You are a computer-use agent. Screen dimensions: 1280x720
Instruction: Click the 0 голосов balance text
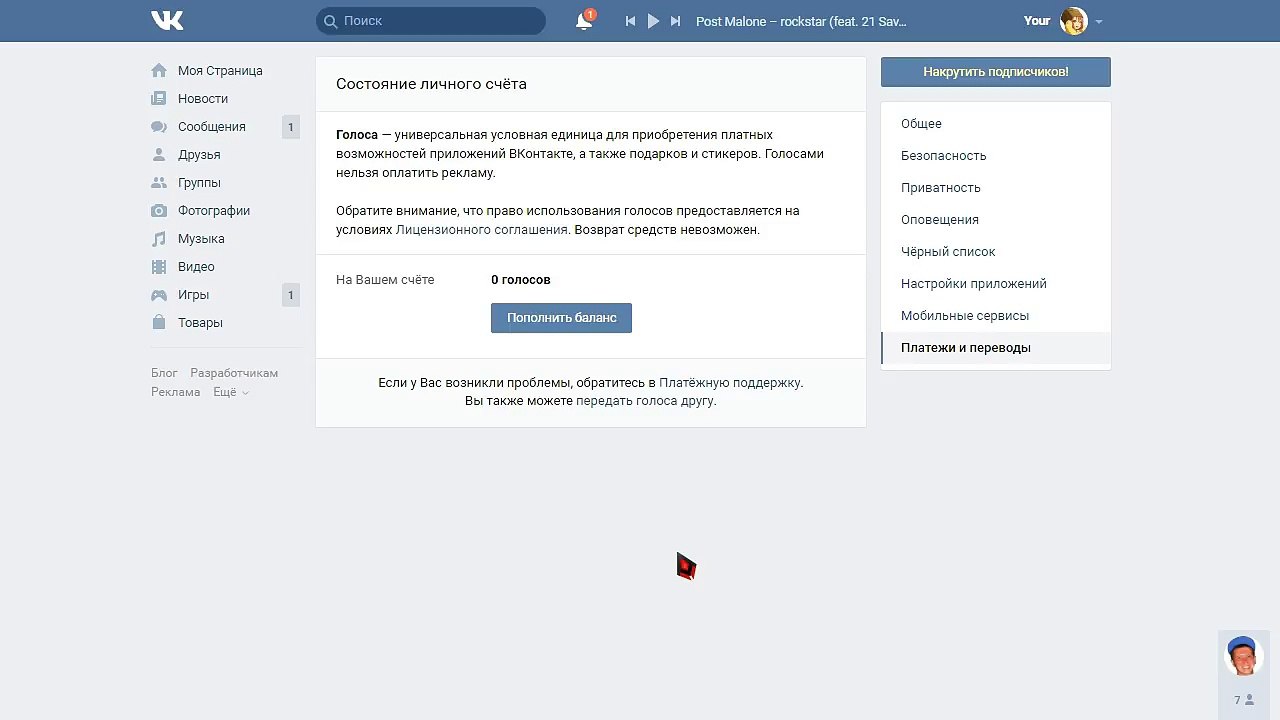pos(521,280)
